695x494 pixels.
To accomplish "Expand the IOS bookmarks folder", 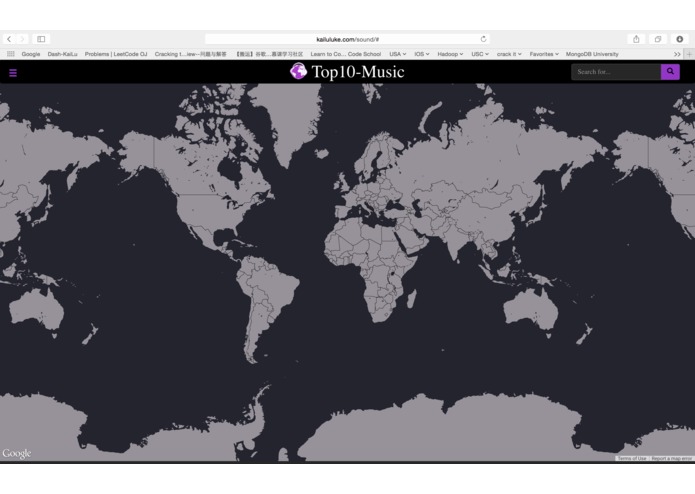I will coord(422,54).
